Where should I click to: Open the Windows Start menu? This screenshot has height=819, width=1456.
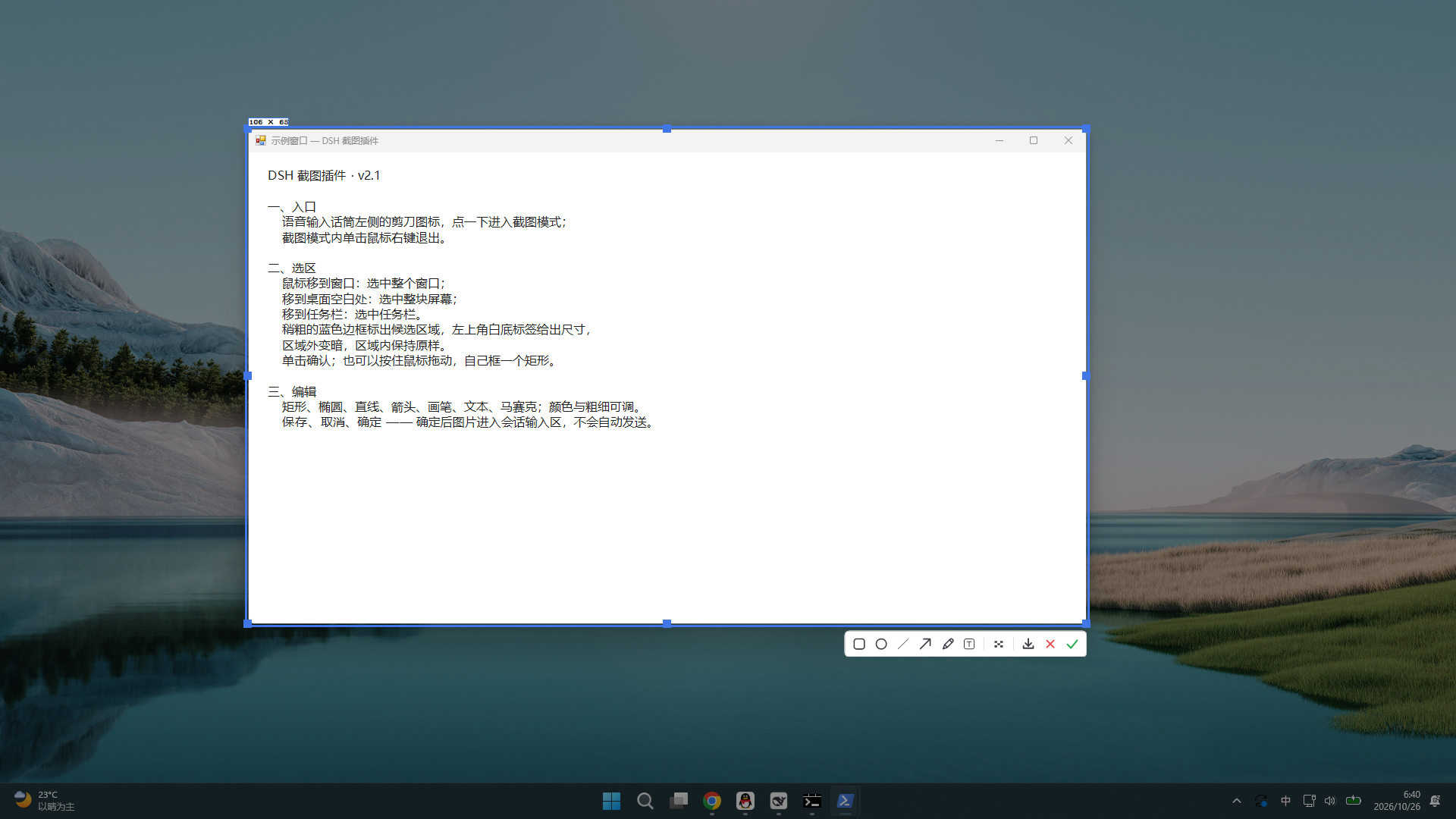pyautogui.click(x=611, y=801)
